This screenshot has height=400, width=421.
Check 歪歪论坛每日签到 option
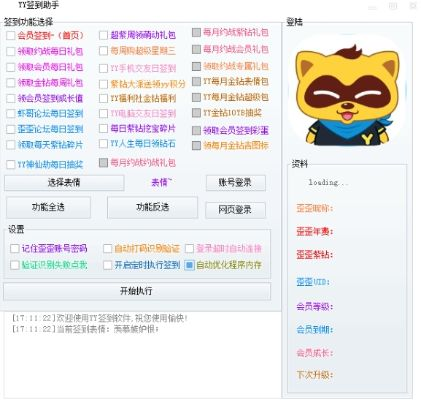point(11,129)
